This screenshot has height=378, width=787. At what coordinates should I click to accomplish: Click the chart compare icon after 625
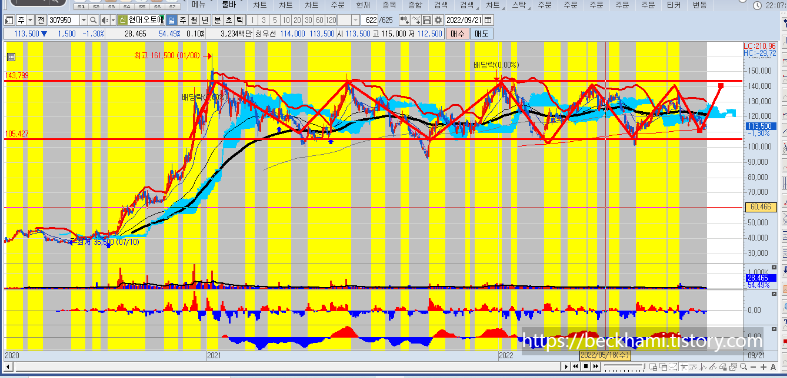pos(405,21)
